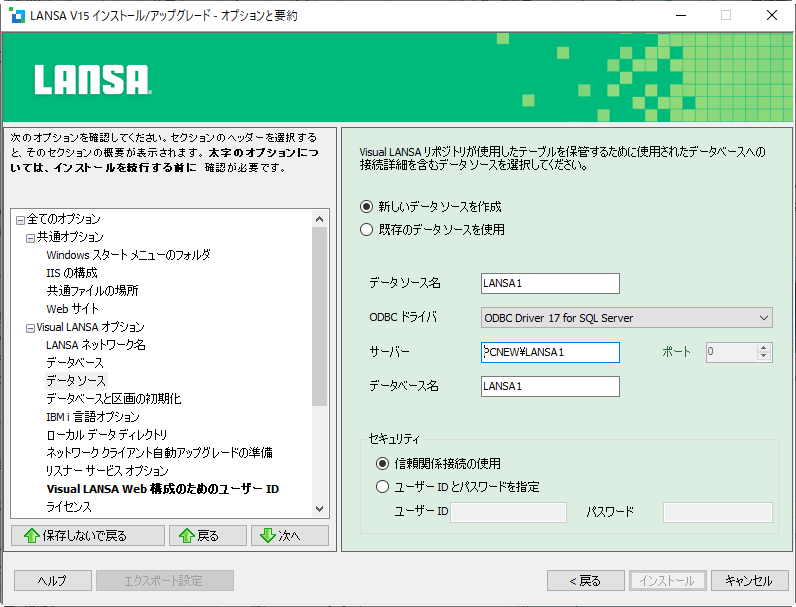
Task: Choose 信頼関係接続の使用 security option
Action: coord(382,463)
